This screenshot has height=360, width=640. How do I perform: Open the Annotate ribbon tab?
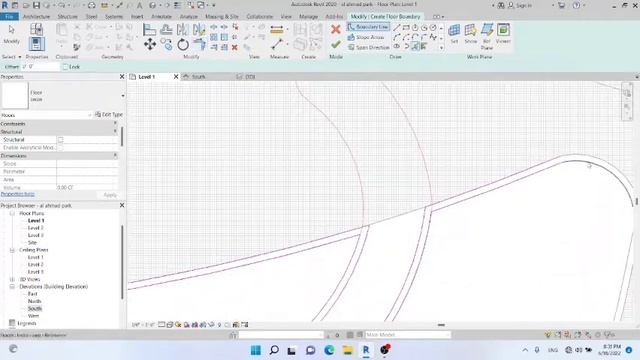[162, 17]
